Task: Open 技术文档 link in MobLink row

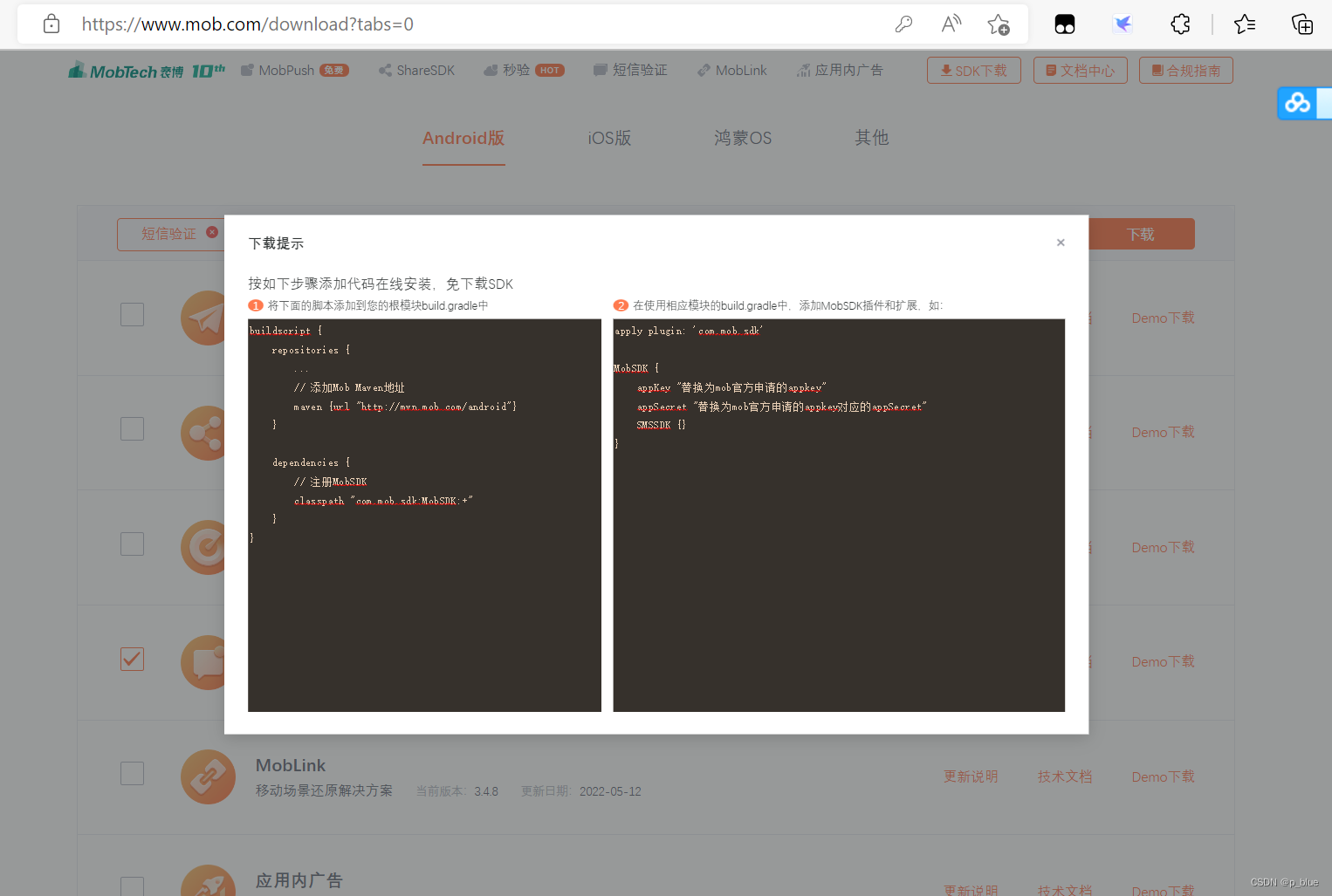Action: click(1065, 776)
